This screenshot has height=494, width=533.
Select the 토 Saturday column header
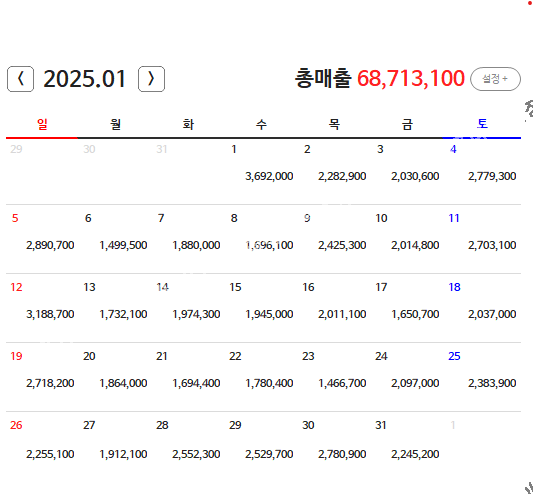(482, 123)
